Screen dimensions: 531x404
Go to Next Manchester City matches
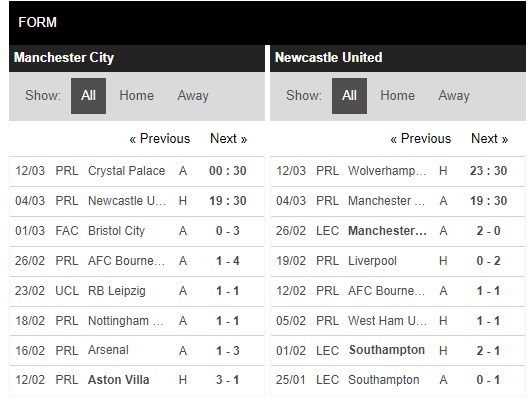click(229, 139)
